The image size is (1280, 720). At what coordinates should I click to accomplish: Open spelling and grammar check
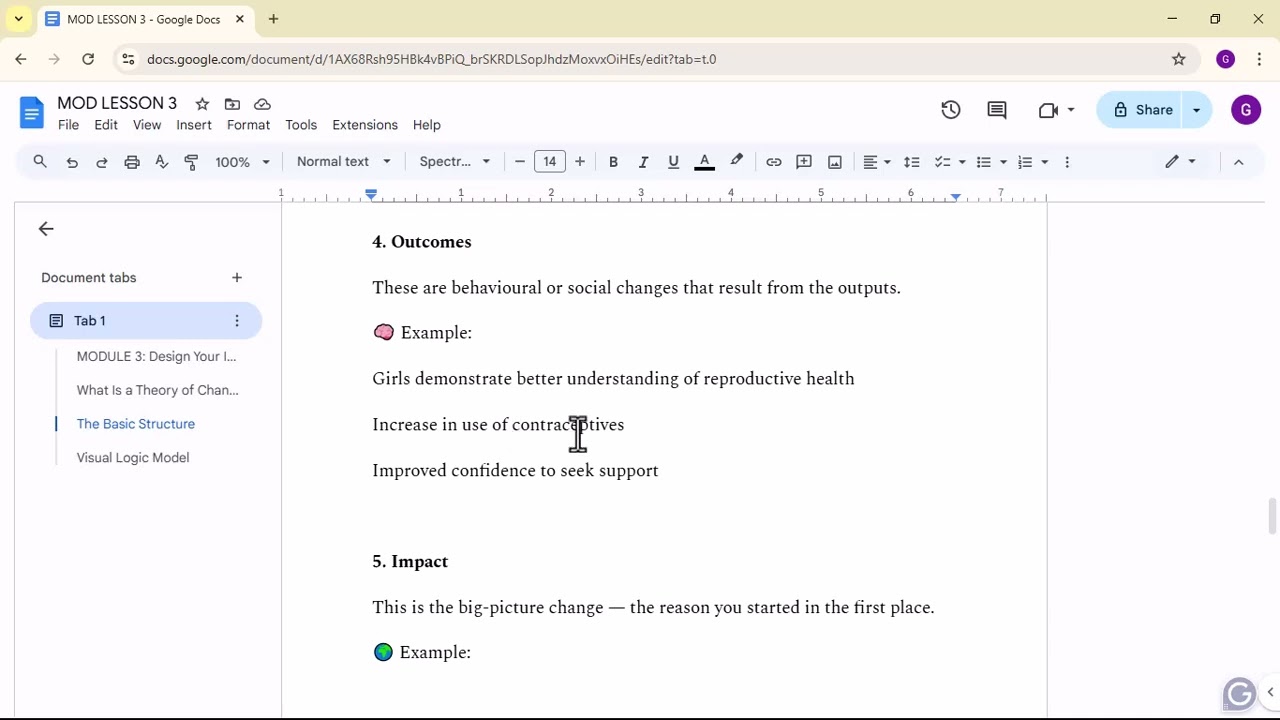click(161, 162)
